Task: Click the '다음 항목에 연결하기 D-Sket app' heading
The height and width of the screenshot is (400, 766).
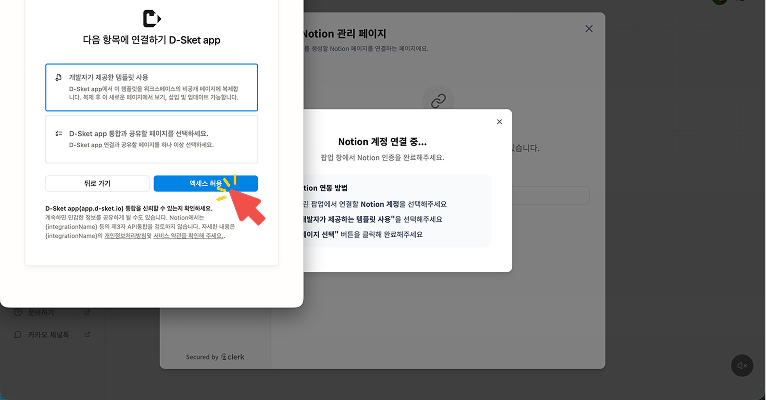Action: (x=151, y=40)
